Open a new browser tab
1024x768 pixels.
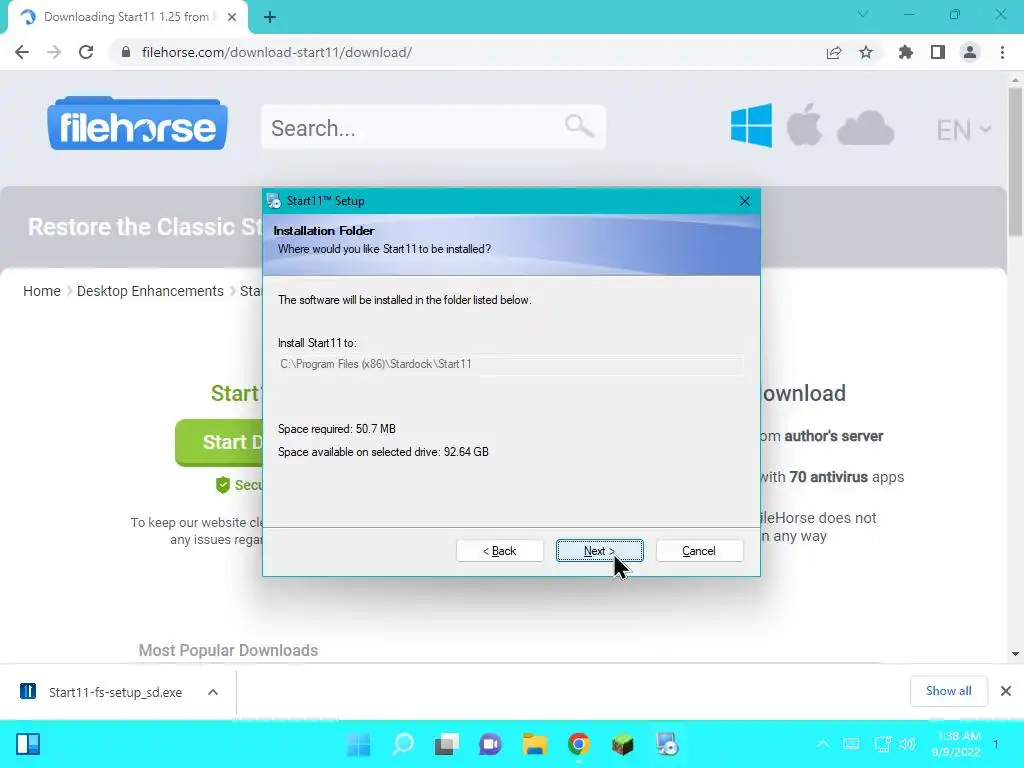[270, 17]
